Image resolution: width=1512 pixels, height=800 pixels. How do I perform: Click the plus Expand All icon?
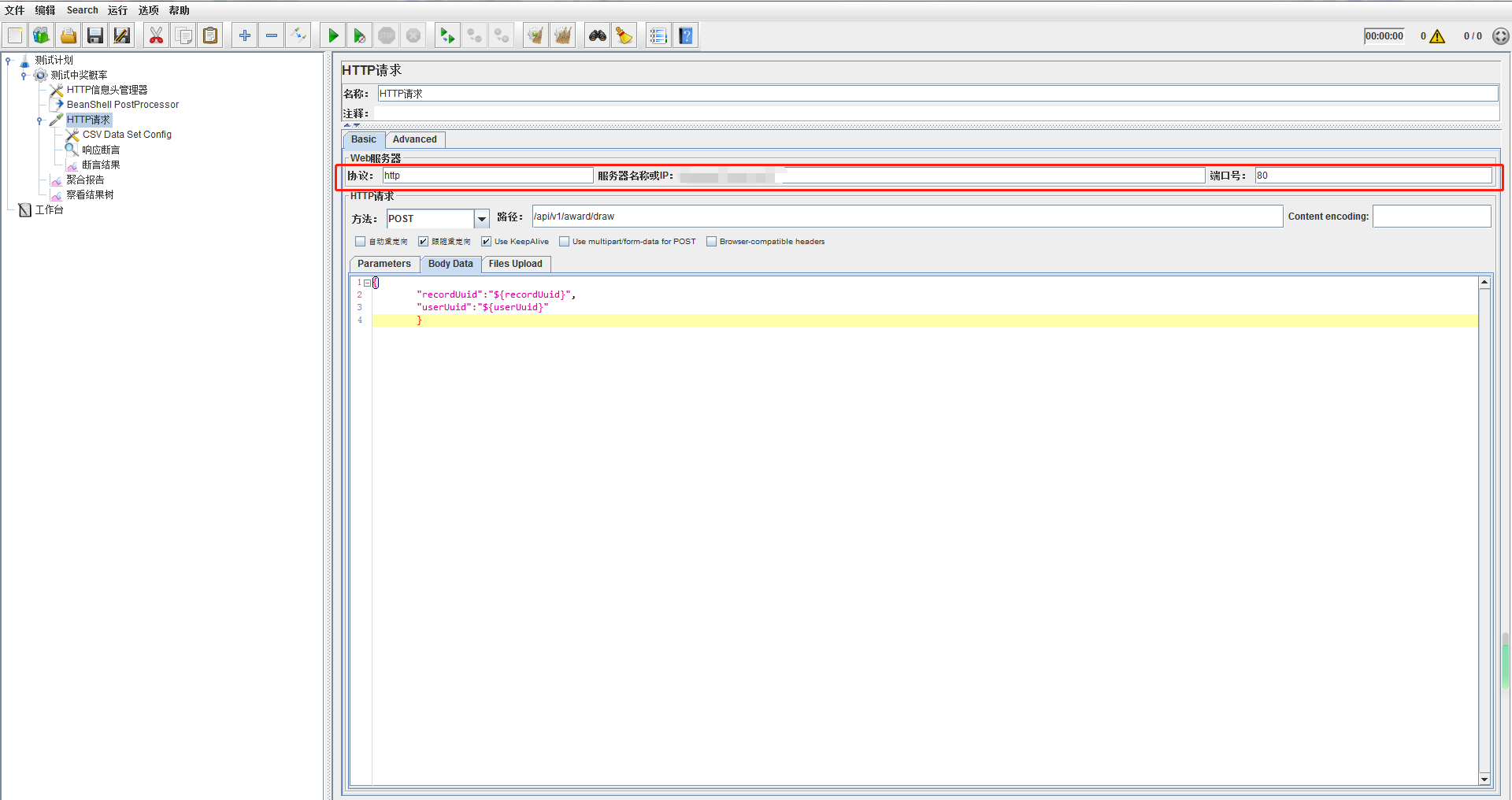(x=245, y=36)
